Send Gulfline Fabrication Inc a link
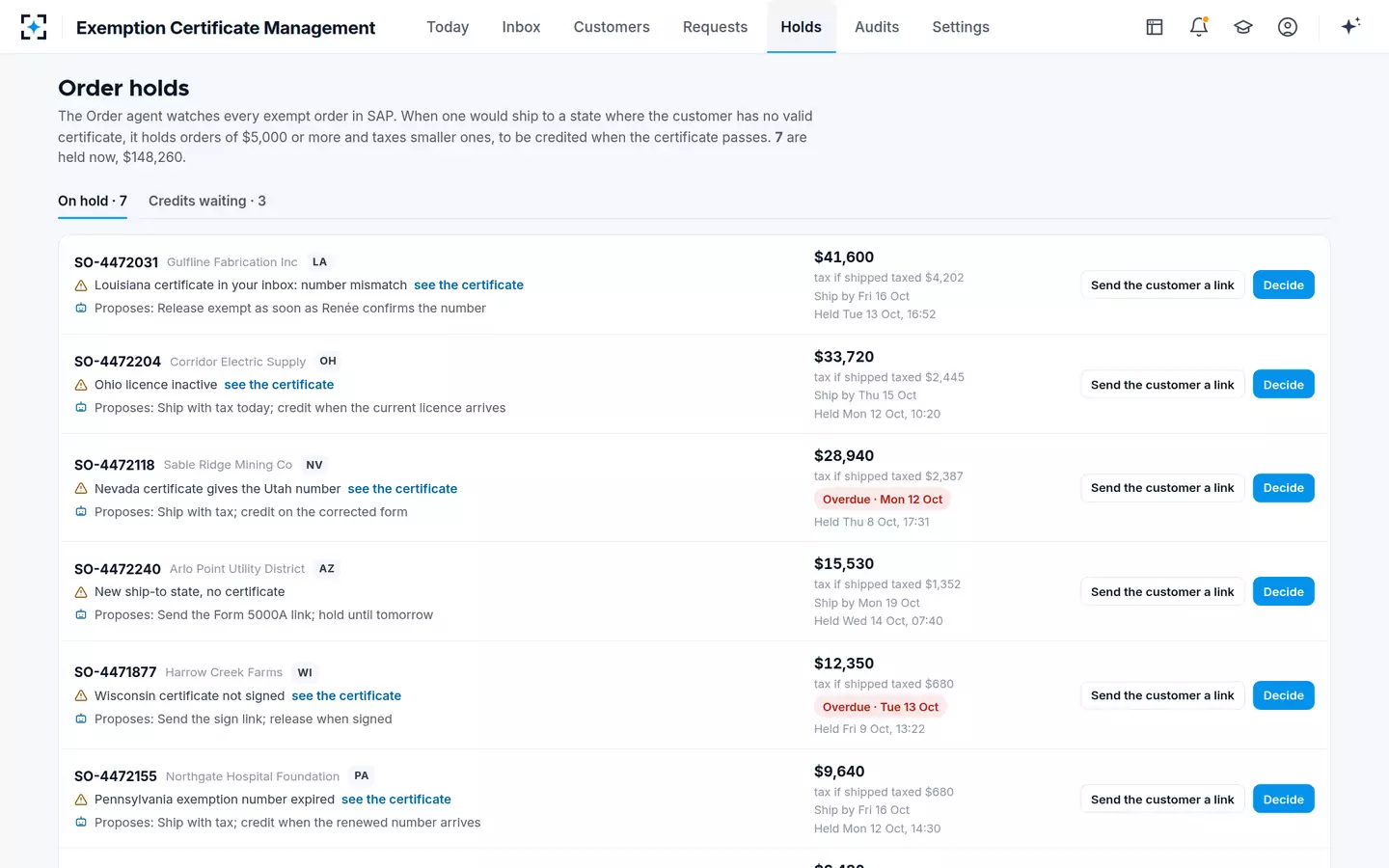This screenshot has height=868, width=1389. tap(1162, 285)
